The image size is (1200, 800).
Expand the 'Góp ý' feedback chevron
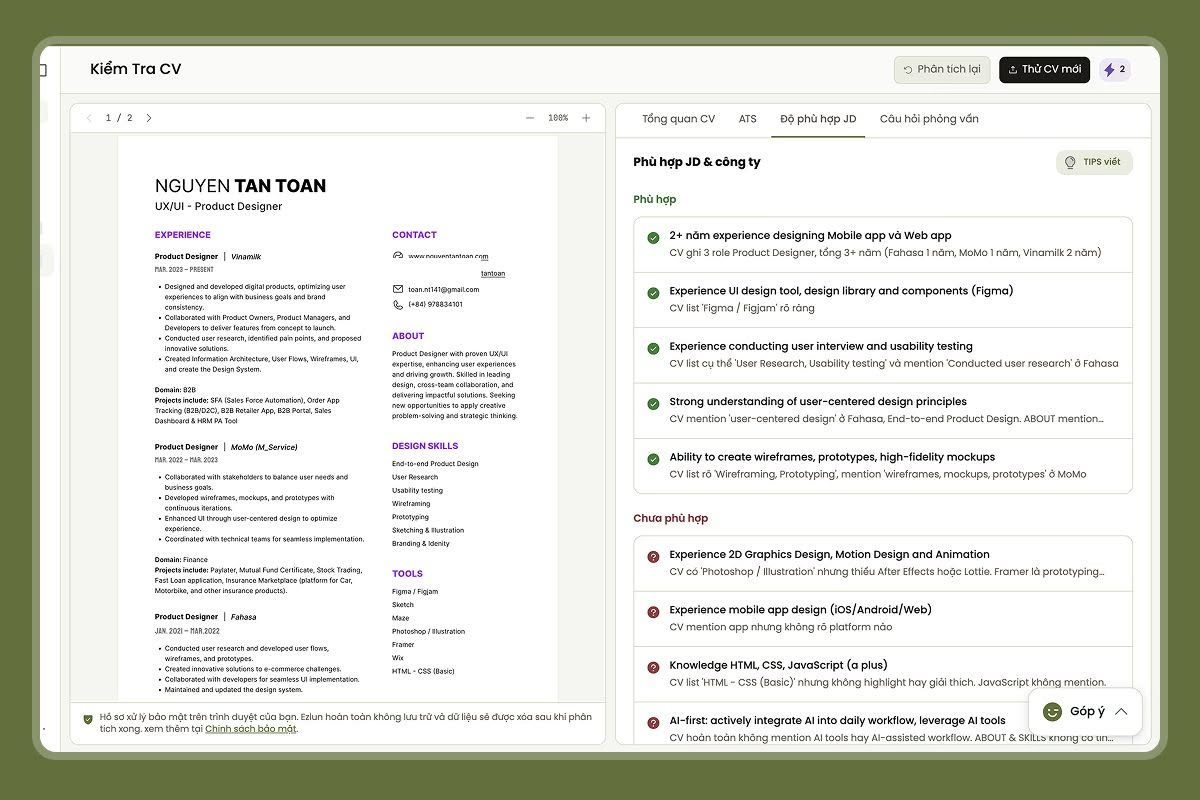(x=1121, y=711)
